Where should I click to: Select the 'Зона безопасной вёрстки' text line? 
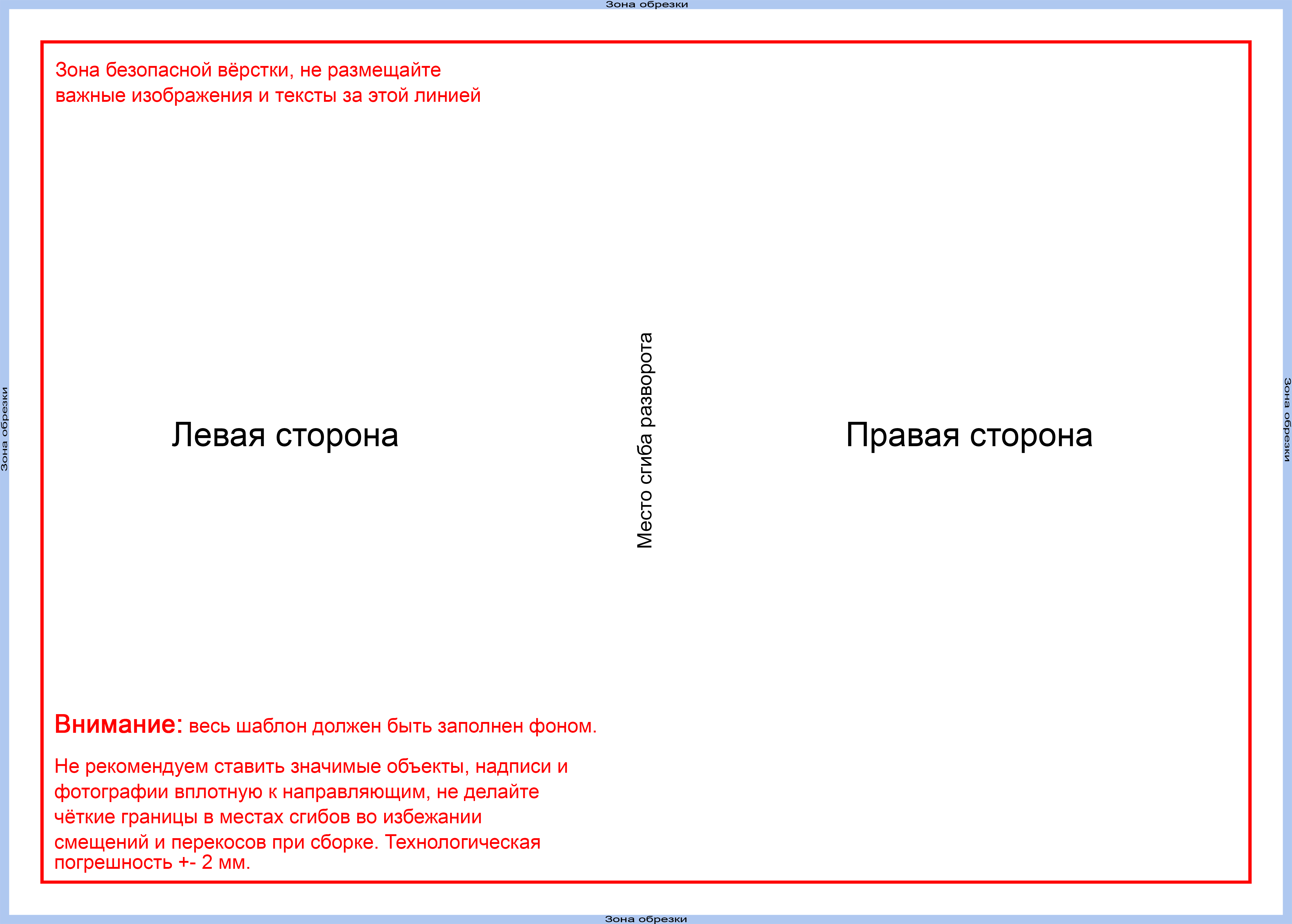click(248, 70)
